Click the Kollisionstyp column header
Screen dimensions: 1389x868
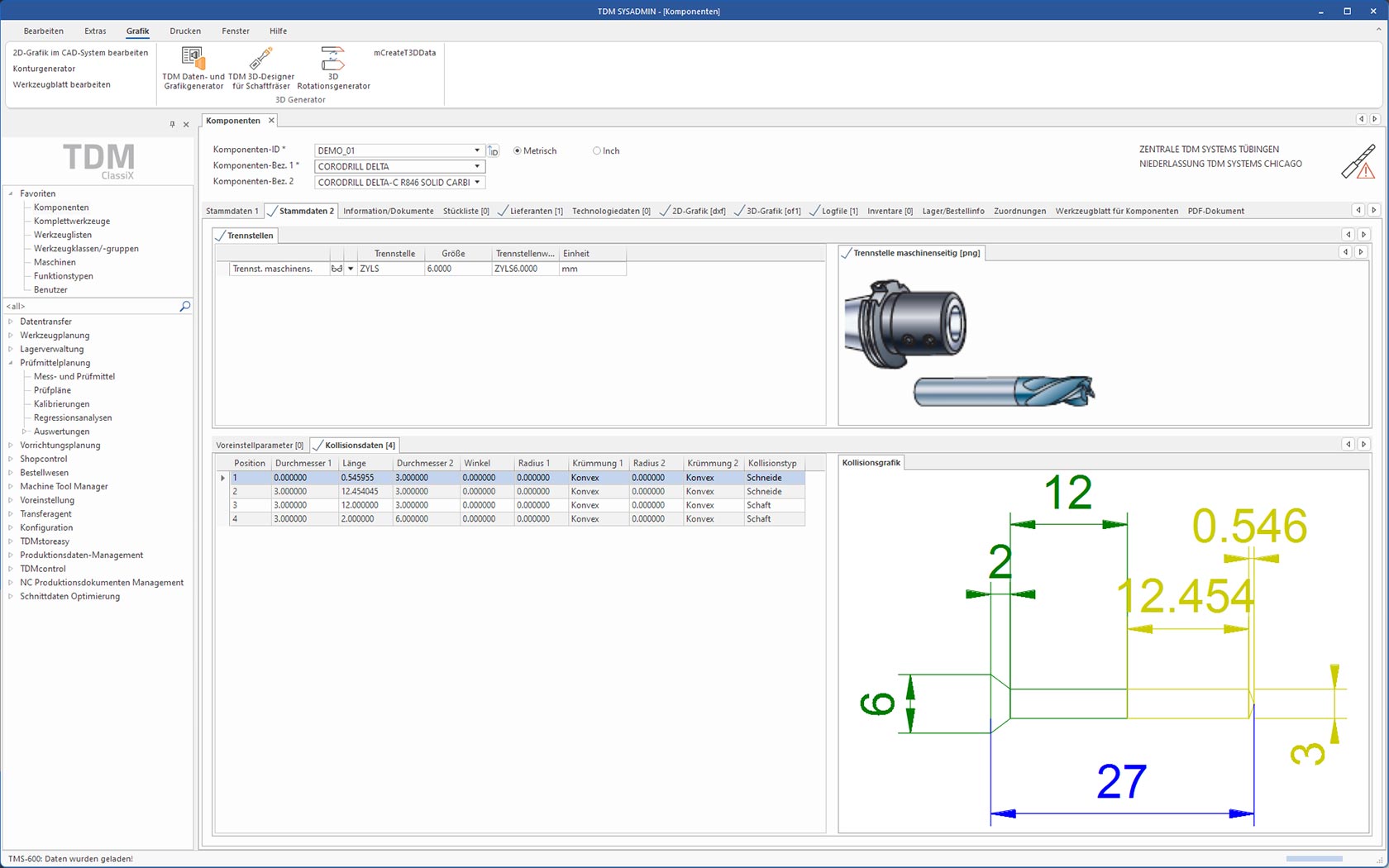click(x=772, y=463)
